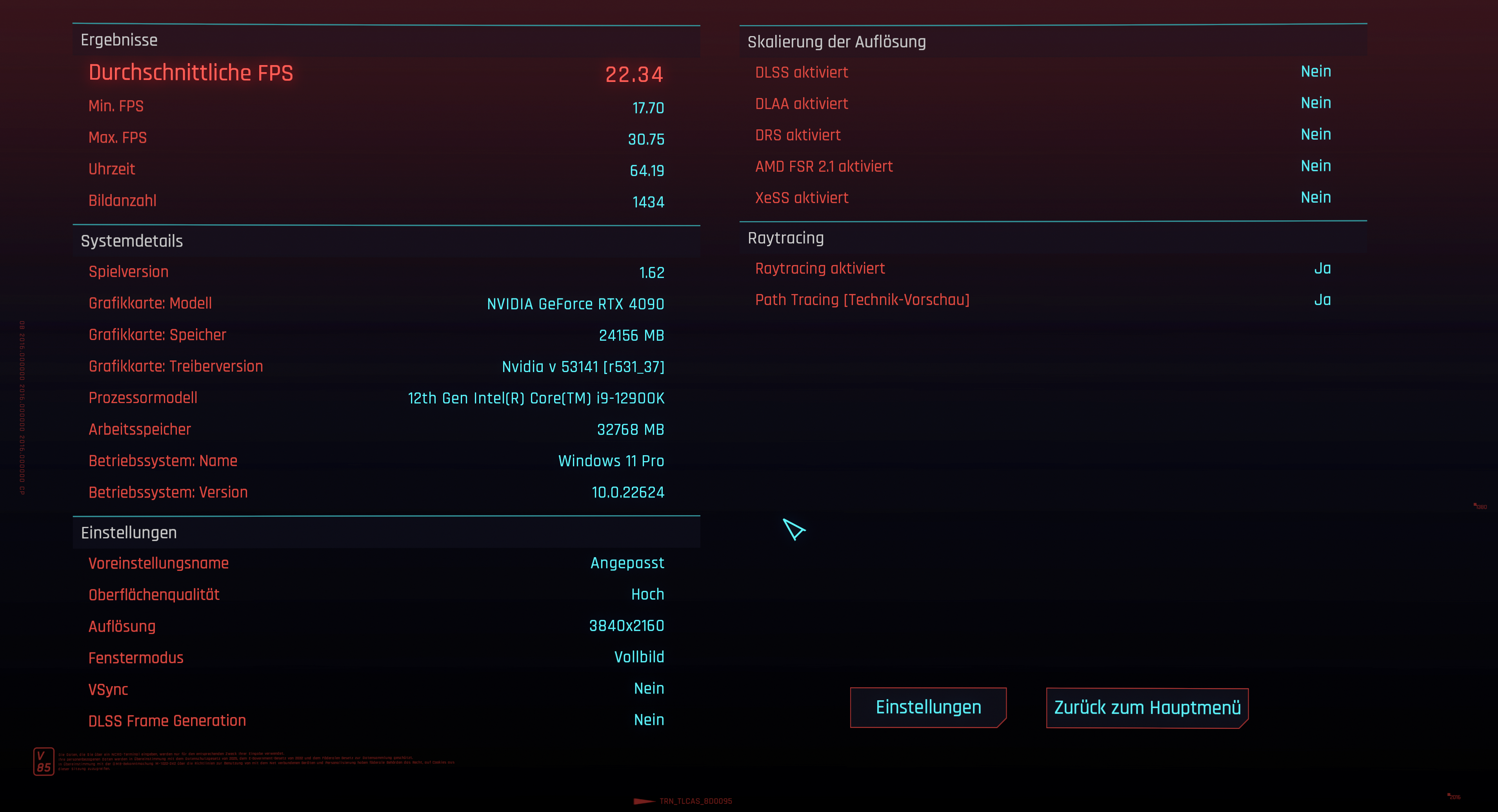Screen dimensions: 1498x812
Task: Click the Systemdetails section header
Action: (131, 241)
